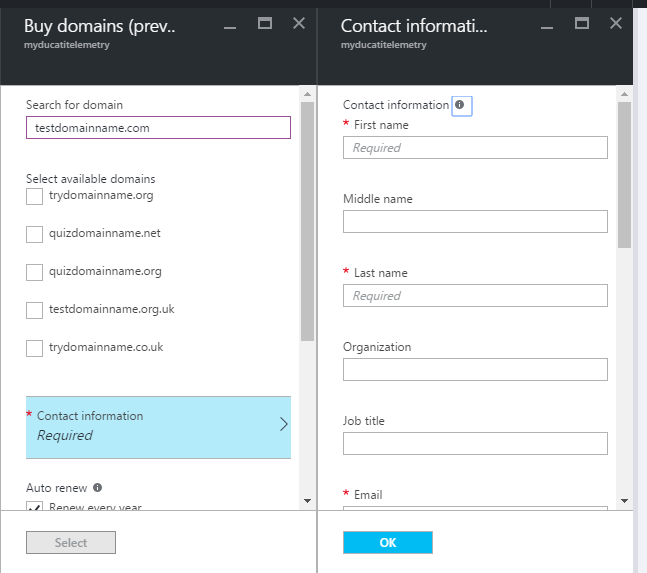
Task: Check the trydomainname.org checkbox
Action: (x=35, y=196)
